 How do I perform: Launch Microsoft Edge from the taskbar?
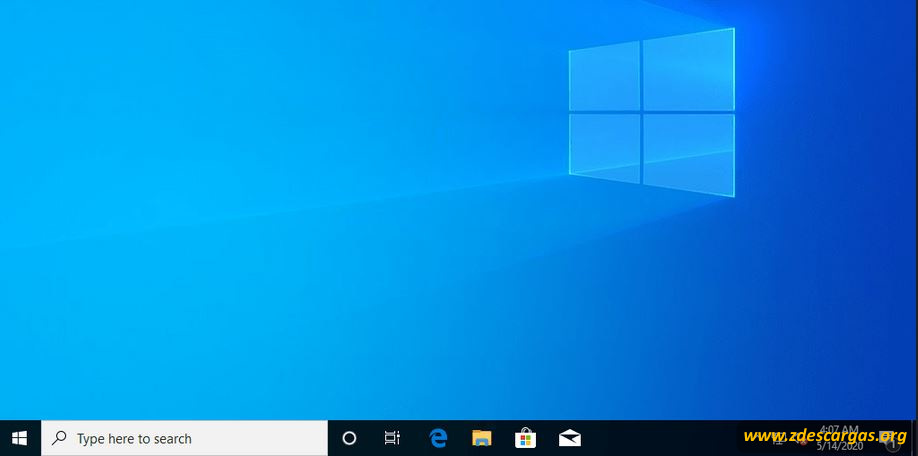point(438,438)
